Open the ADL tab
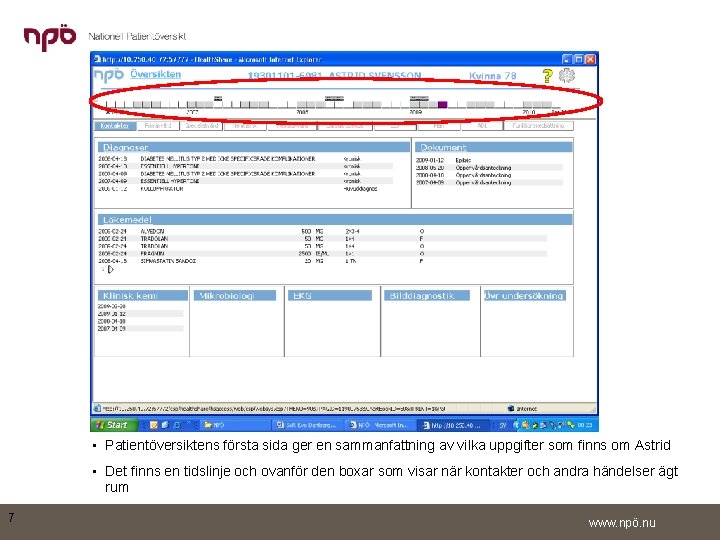Viewport: 720px width, 540px height. click(x=482, y=126)
